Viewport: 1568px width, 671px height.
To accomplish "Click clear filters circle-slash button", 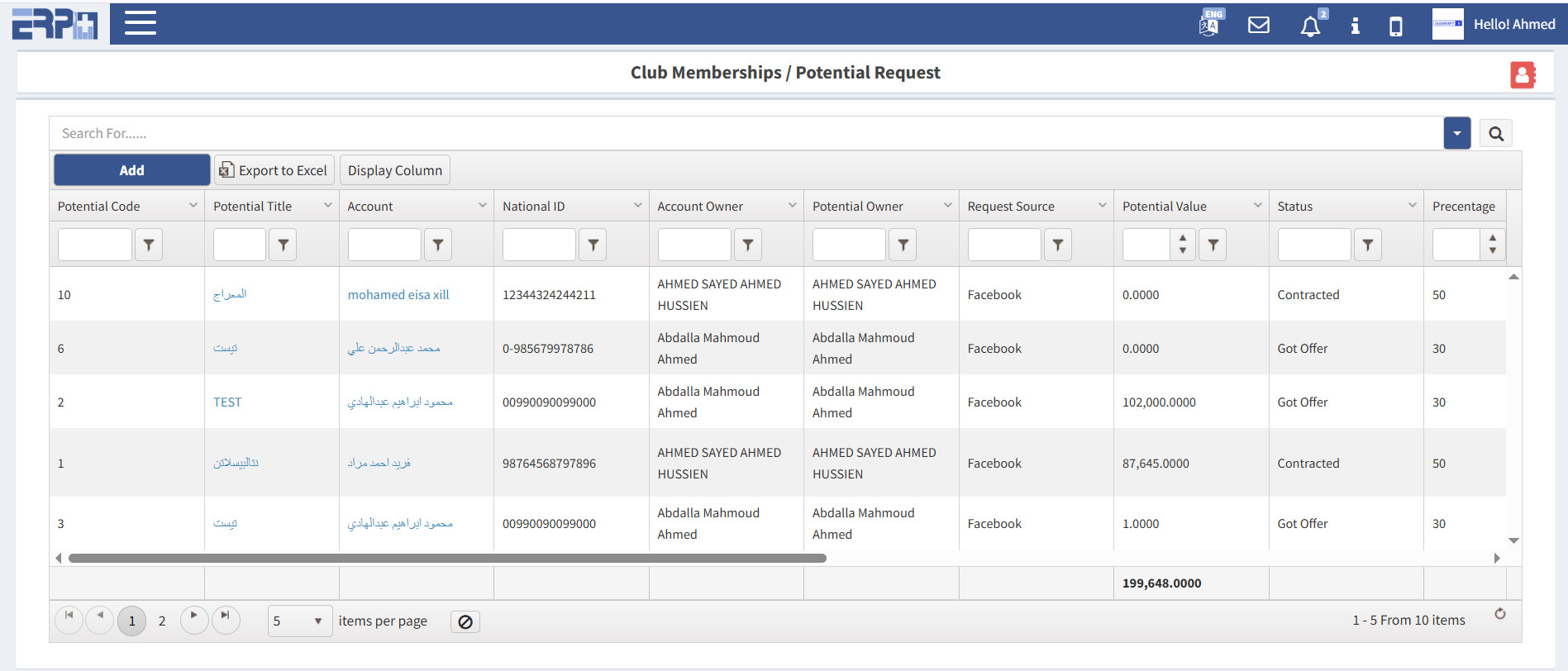I will (465, 621).
